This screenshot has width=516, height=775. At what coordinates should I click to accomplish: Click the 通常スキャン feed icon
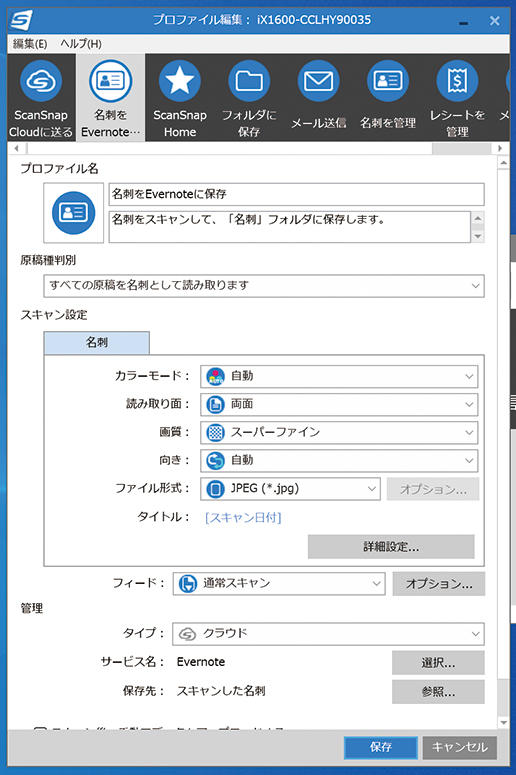[188, 584]
